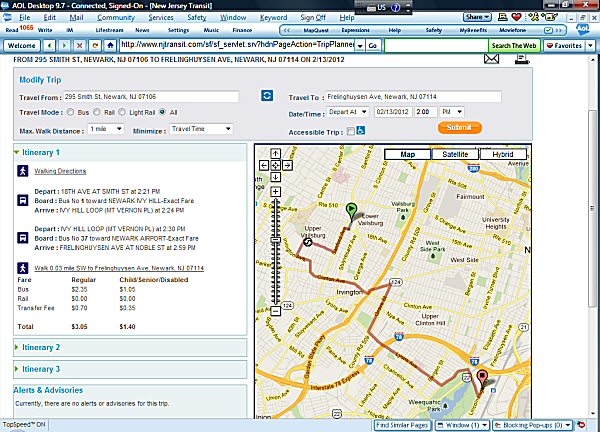Open the Keyword menu
This screenshot has width=600, height=432.
[x=274, y=17]
